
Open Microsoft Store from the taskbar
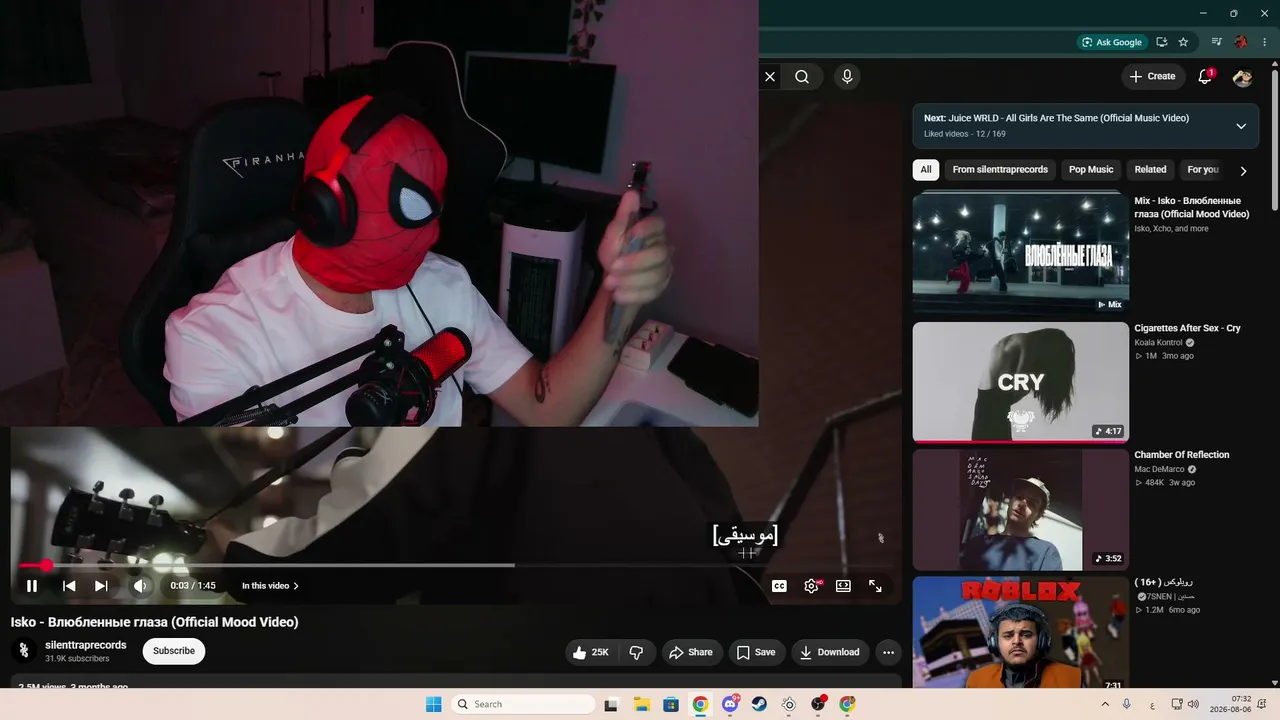click(671, 704)
